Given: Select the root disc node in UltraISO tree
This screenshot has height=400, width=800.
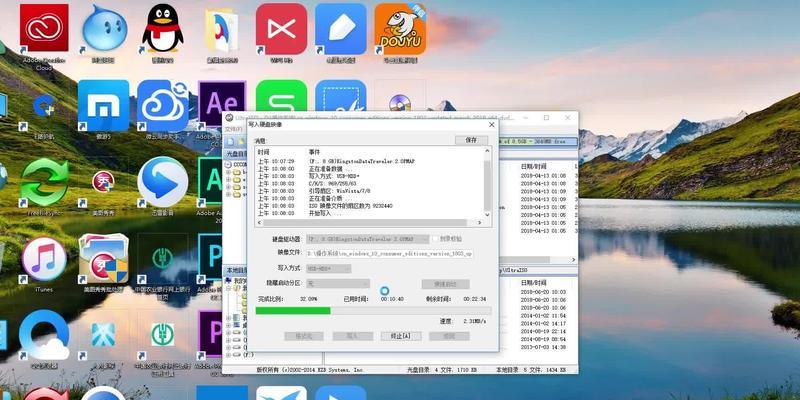Looking at the screenshot, I should coord(236,165).
